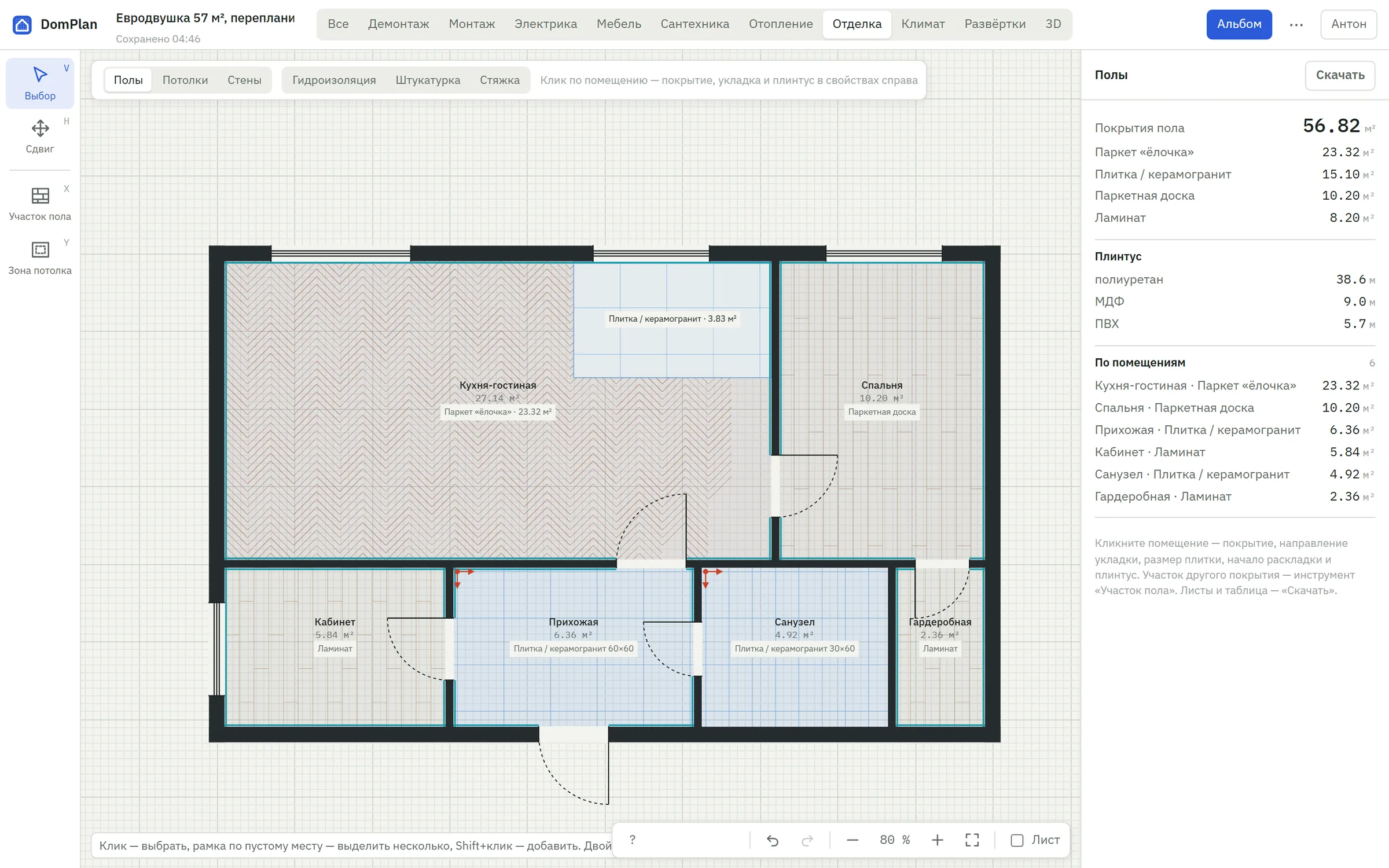Image resolution: width=1389 pixels, height=868 pixels.
Task: Zoom out with the minus icon
Action: tap(852, 840)
